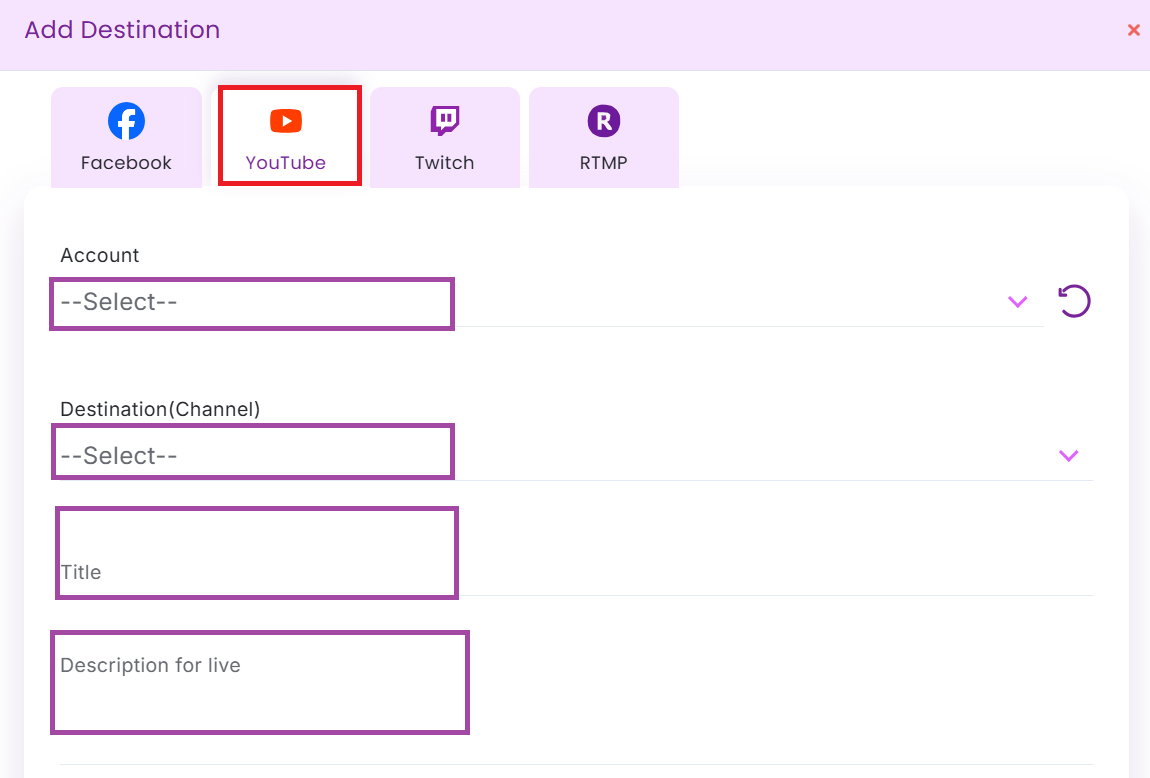Select the Twitch destination tab
This screenshot has height=778, width=1150.
click(444, 137)
